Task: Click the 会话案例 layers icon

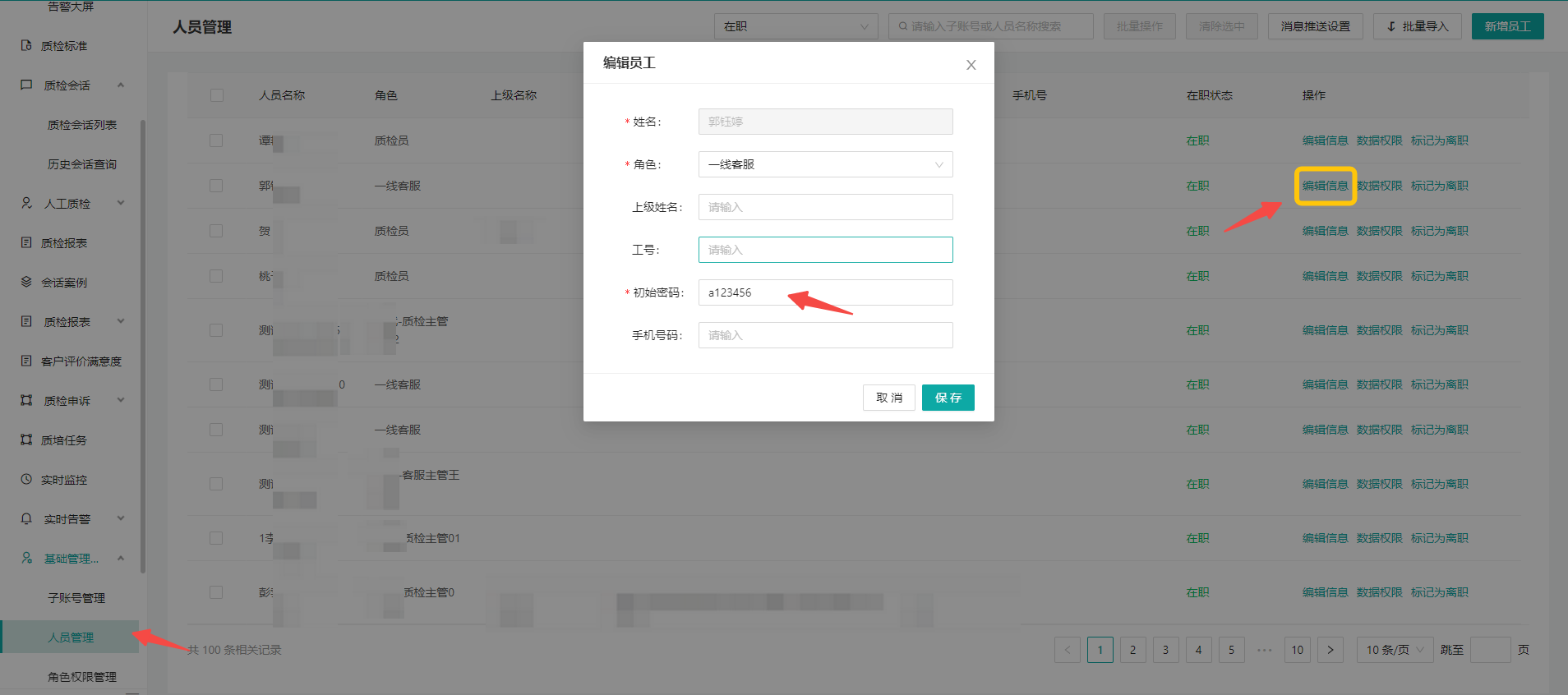Action: [x=26, y=282]
